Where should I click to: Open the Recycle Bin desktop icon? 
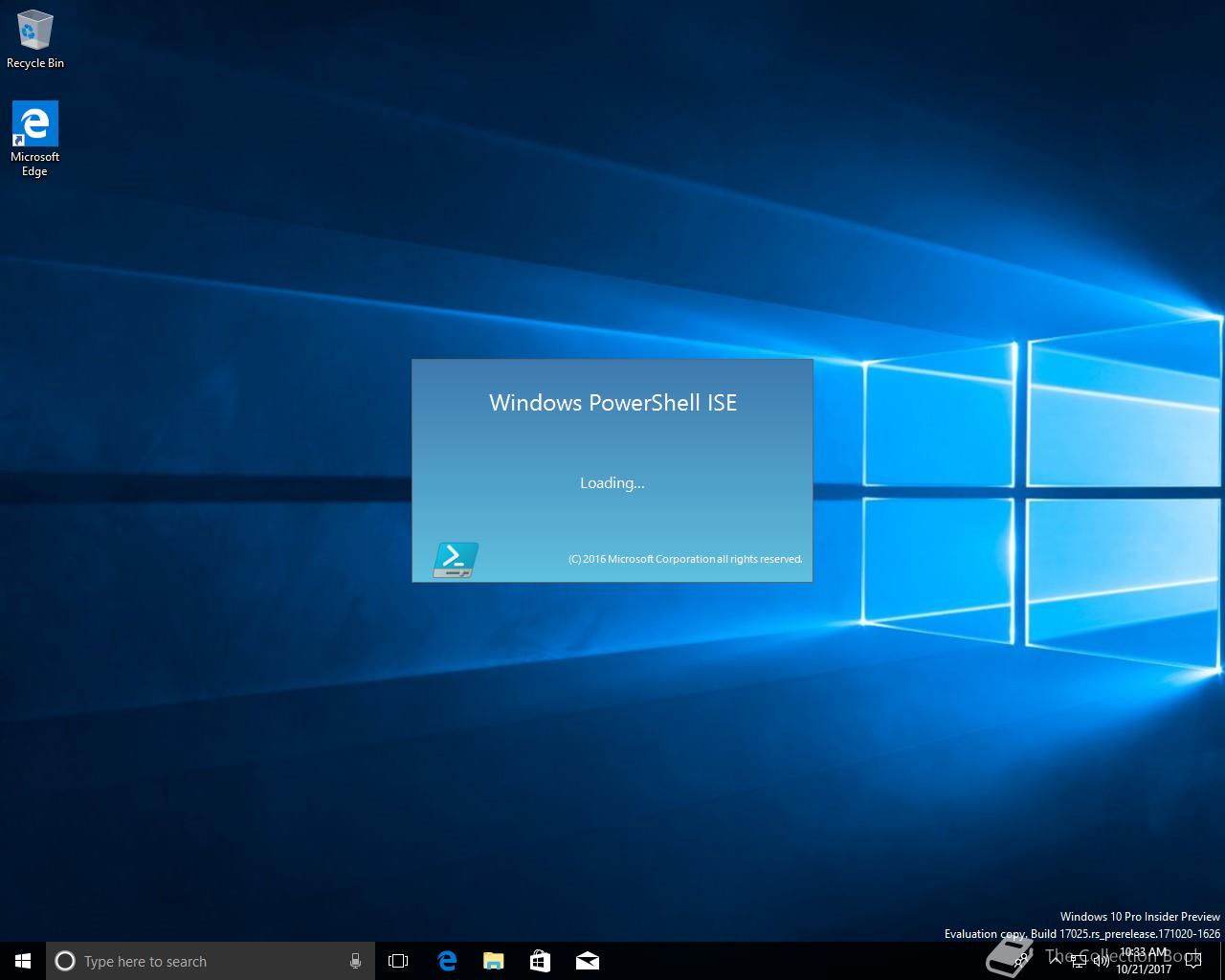tap(35, 40)
